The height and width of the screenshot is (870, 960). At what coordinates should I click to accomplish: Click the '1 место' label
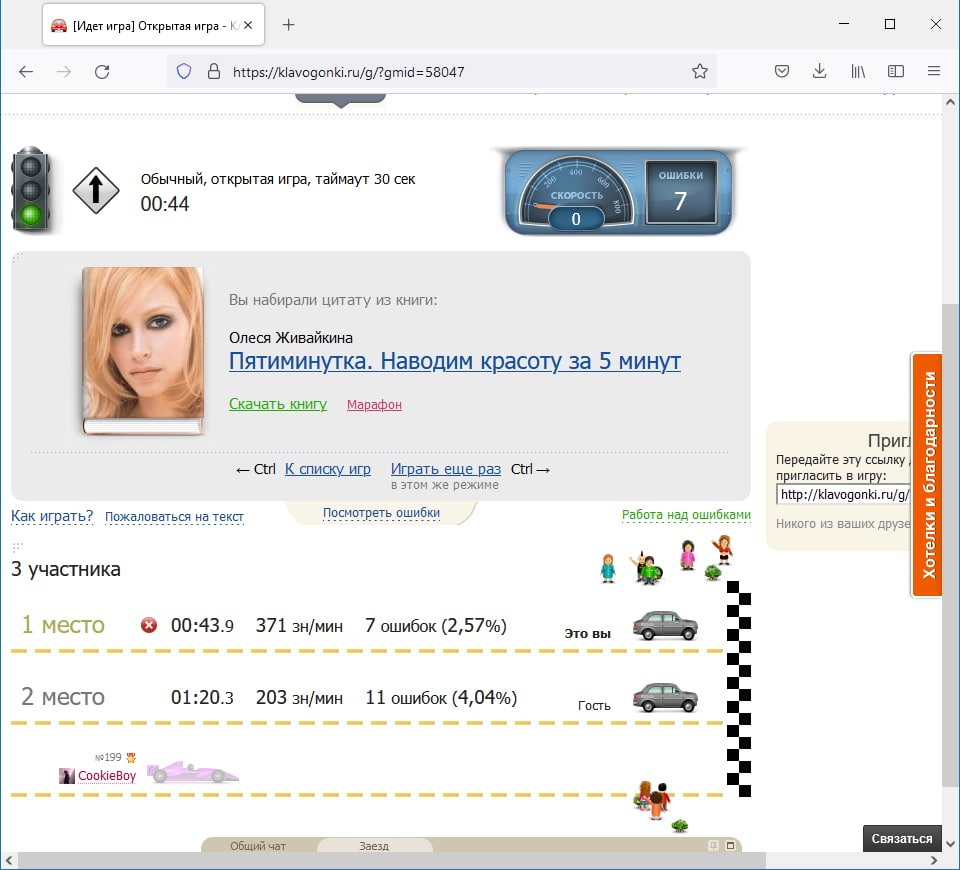(63, 625)
